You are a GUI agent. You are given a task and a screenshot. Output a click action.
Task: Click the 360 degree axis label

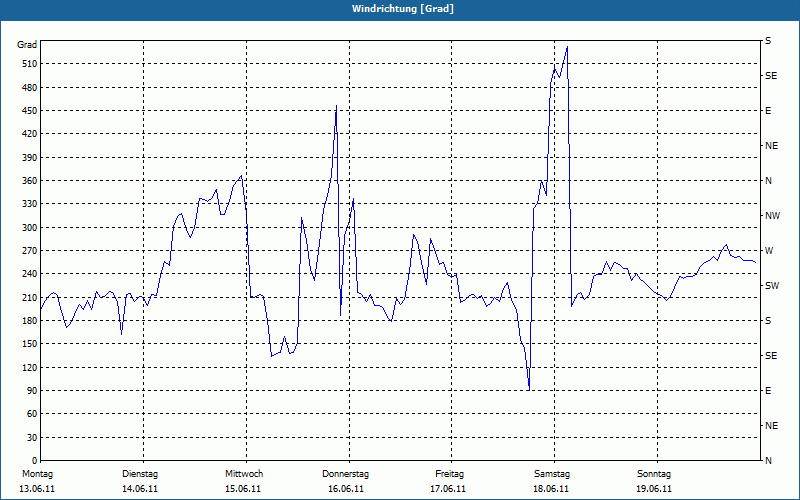coord(29,181)
